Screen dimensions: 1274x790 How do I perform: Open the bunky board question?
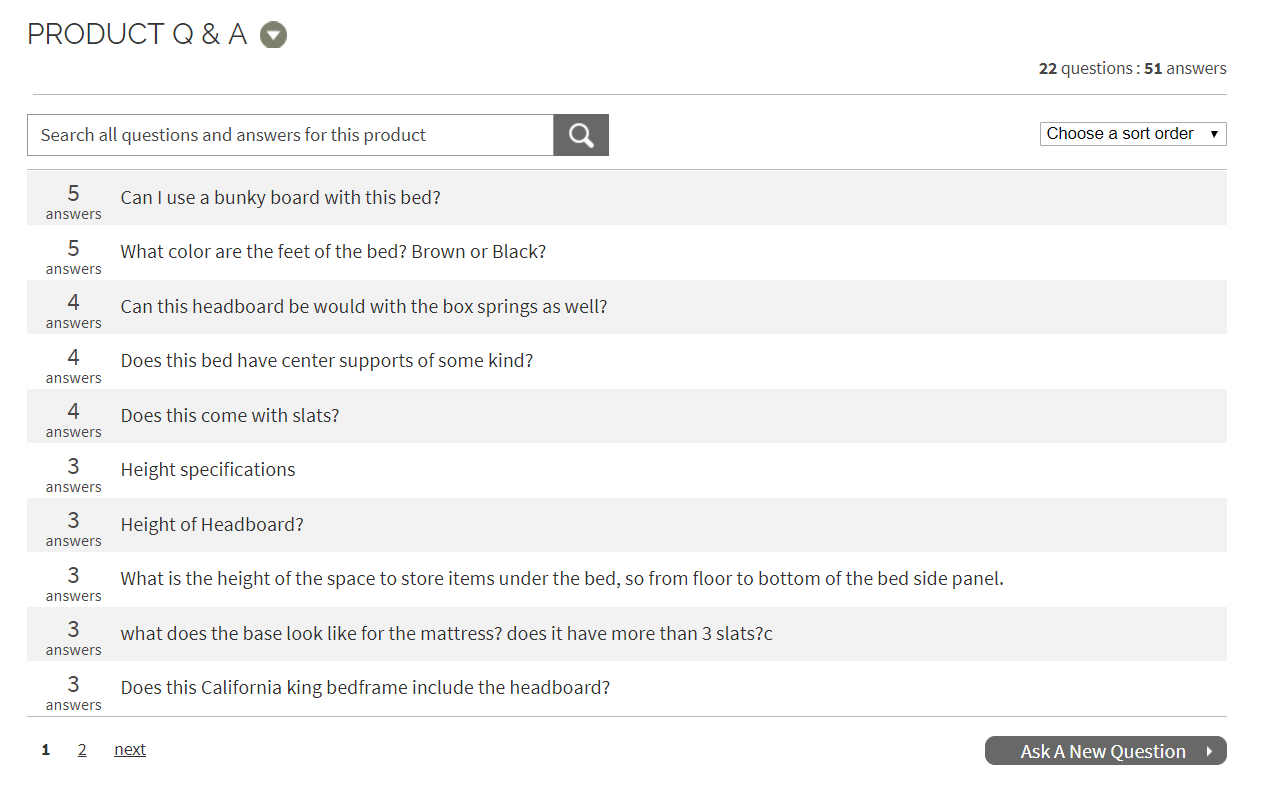click(280, 198)
